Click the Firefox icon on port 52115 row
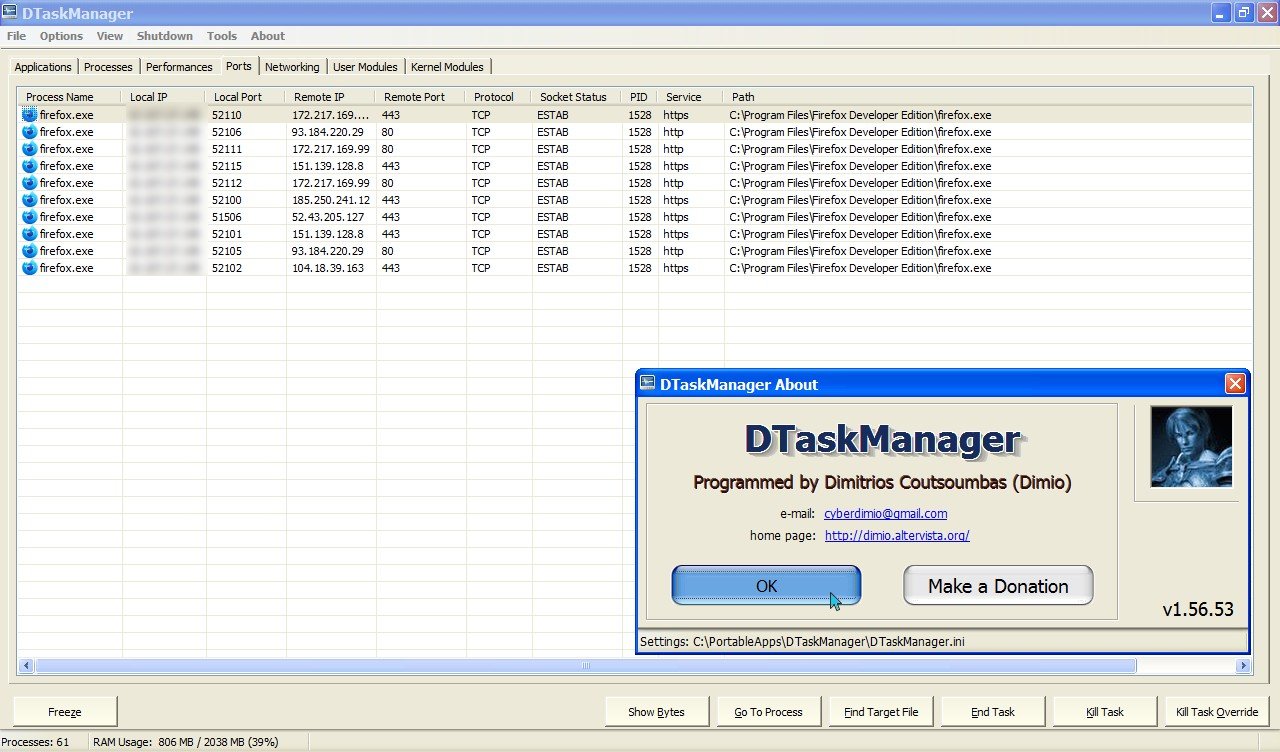Viewport: 1280px width, 752px height. coord(29,166)
